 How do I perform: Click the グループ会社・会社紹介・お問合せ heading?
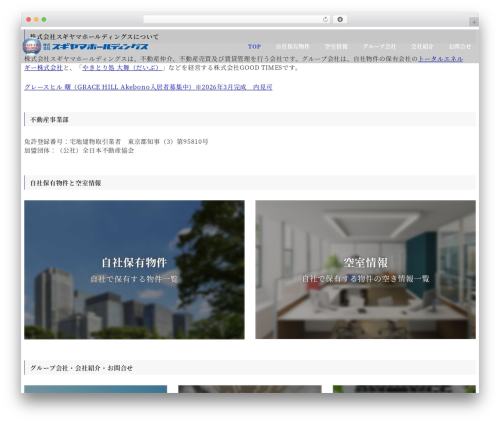[x=81, y=368]
